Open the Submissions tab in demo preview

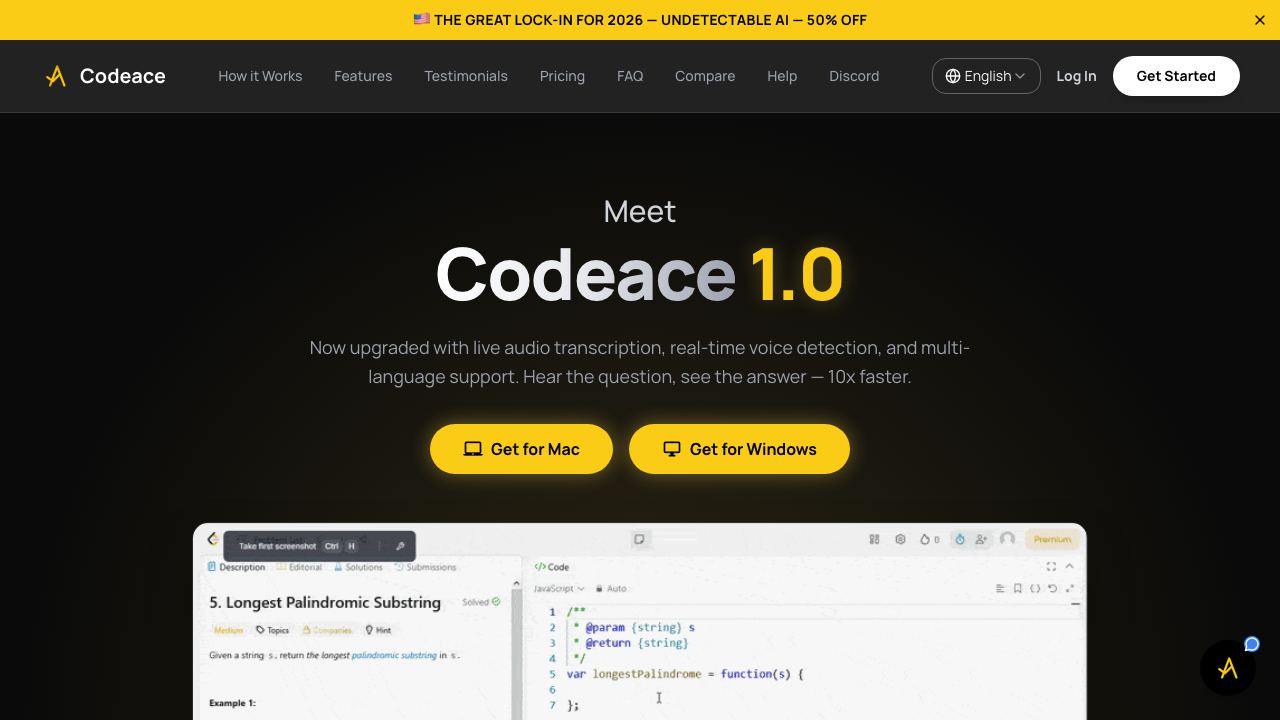click(425, 567)
